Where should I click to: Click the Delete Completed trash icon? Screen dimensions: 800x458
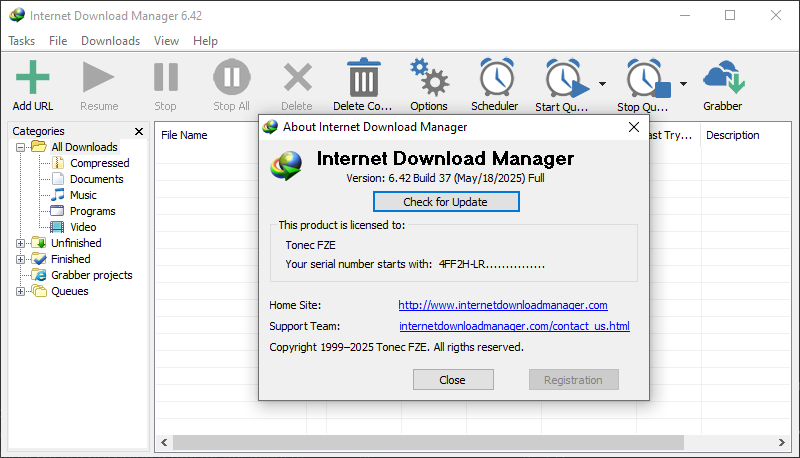click(x=364, y=77)
